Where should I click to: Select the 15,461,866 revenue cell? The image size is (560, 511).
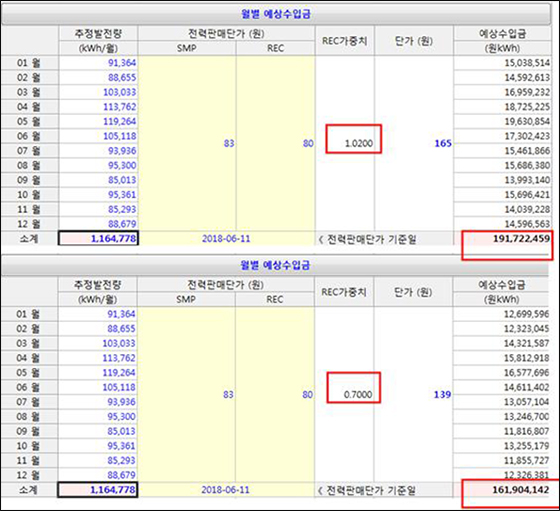tap(502, 151)
